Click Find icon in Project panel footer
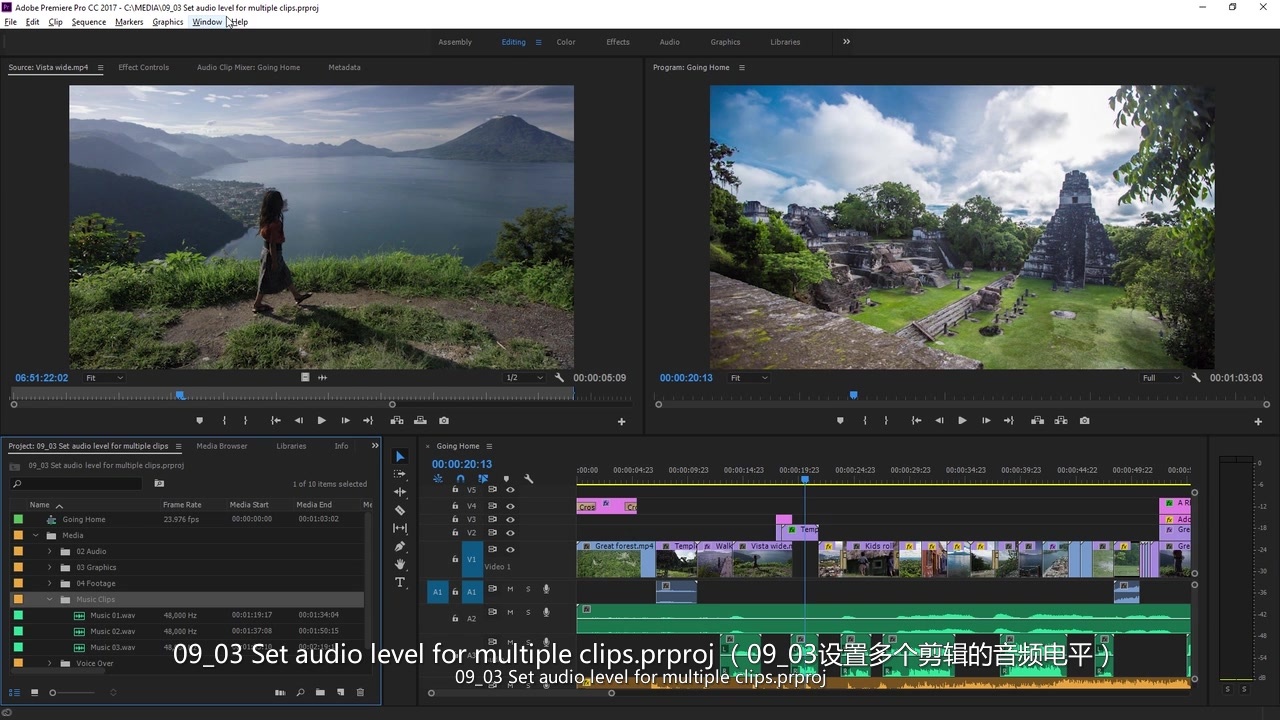 (x=300, y=692)
